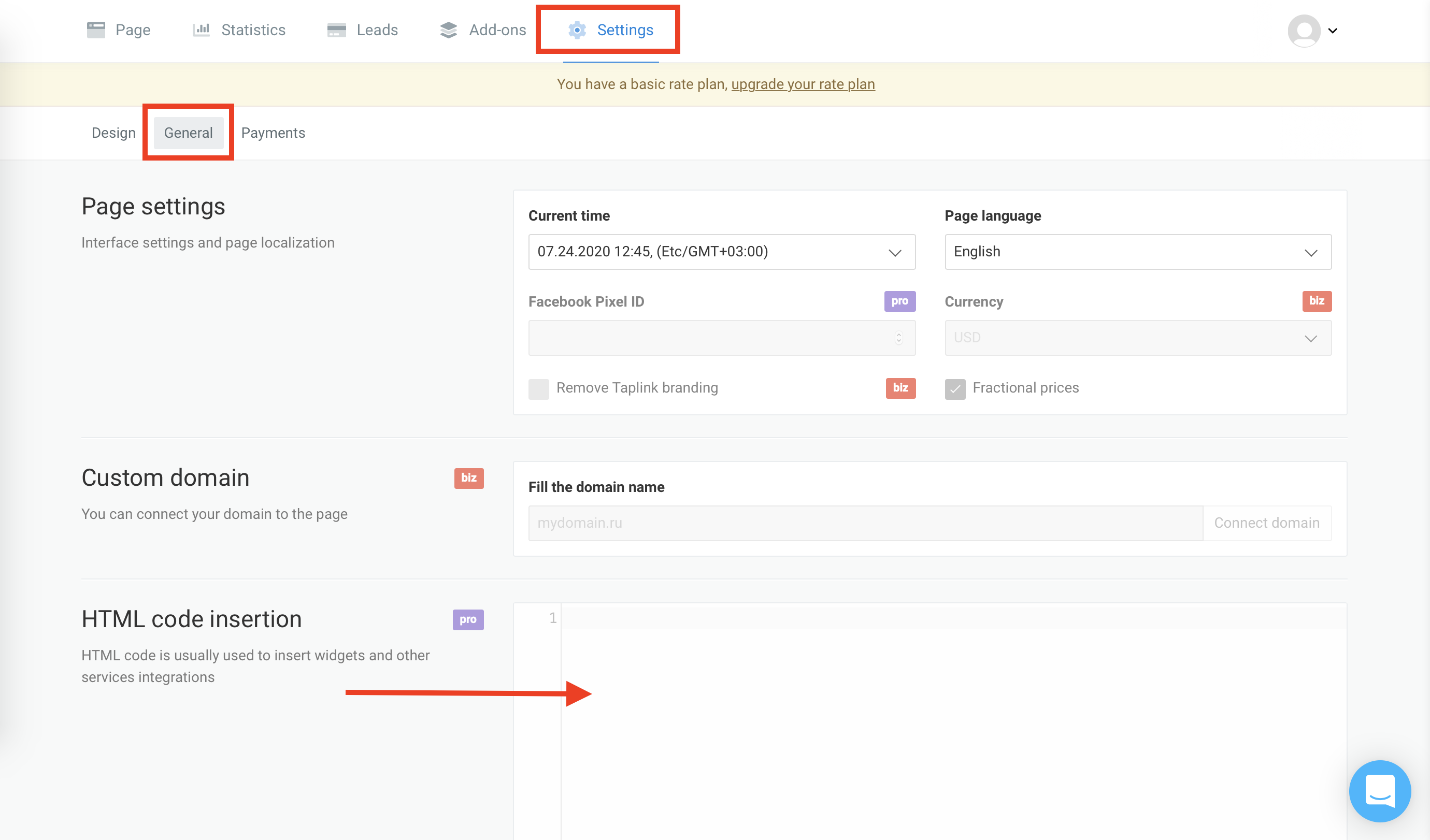This screenshot has height=840, width=1430.
Task: Click the upgrade your rate plan link
Action: tap(803, 84)
